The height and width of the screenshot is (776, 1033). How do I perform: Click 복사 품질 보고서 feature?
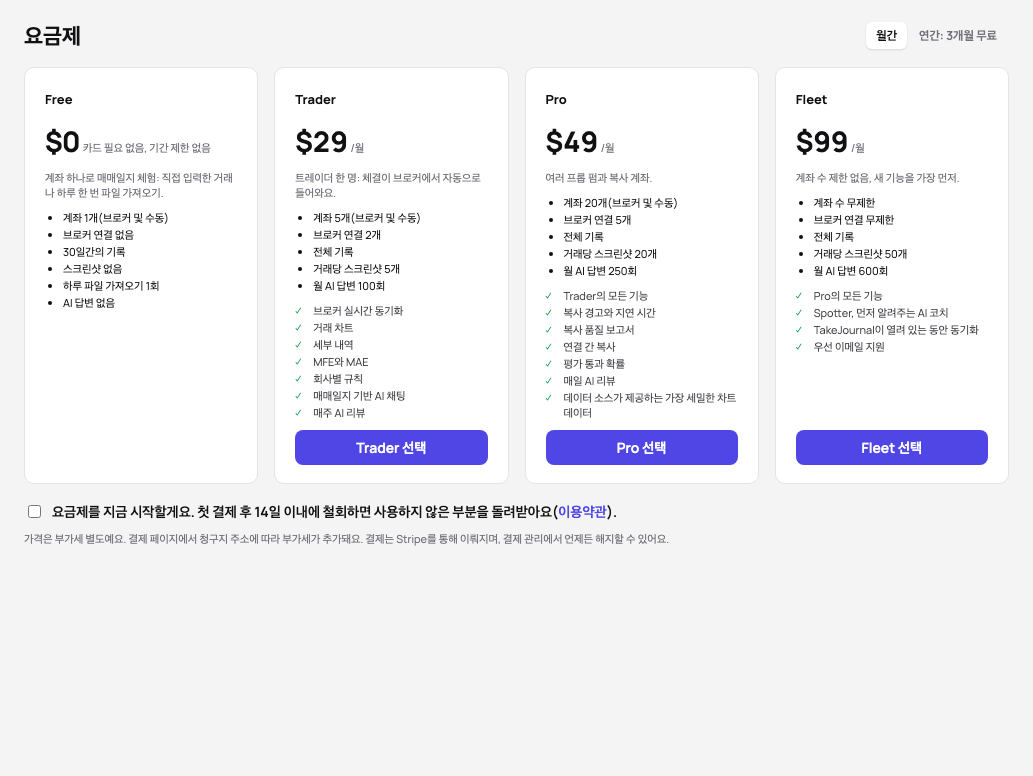tap(599, 330)
